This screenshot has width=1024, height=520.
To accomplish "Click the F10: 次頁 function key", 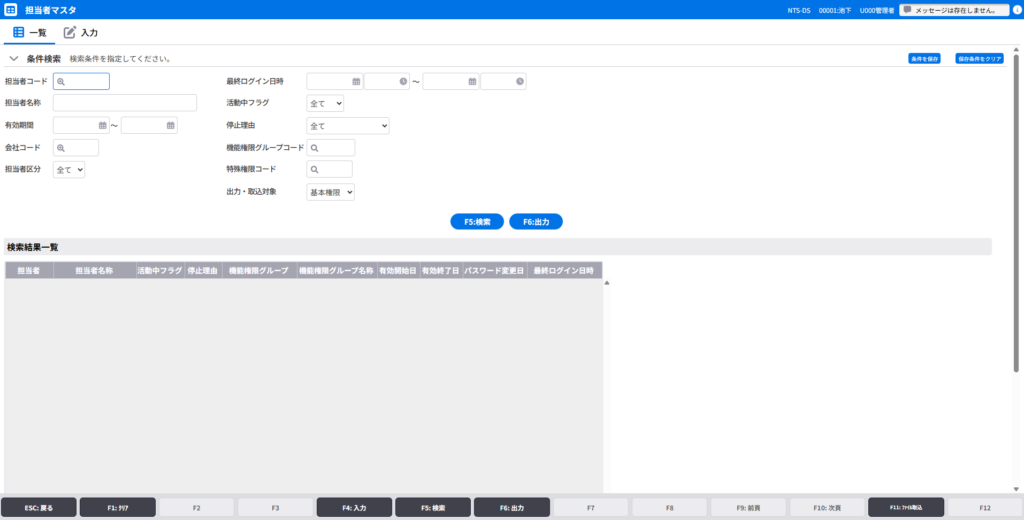I will 827,508.
